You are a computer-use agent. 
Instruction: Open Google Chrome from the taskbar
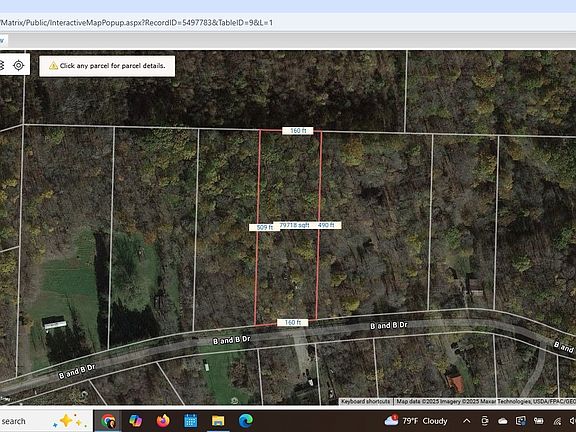coord(108,421)
